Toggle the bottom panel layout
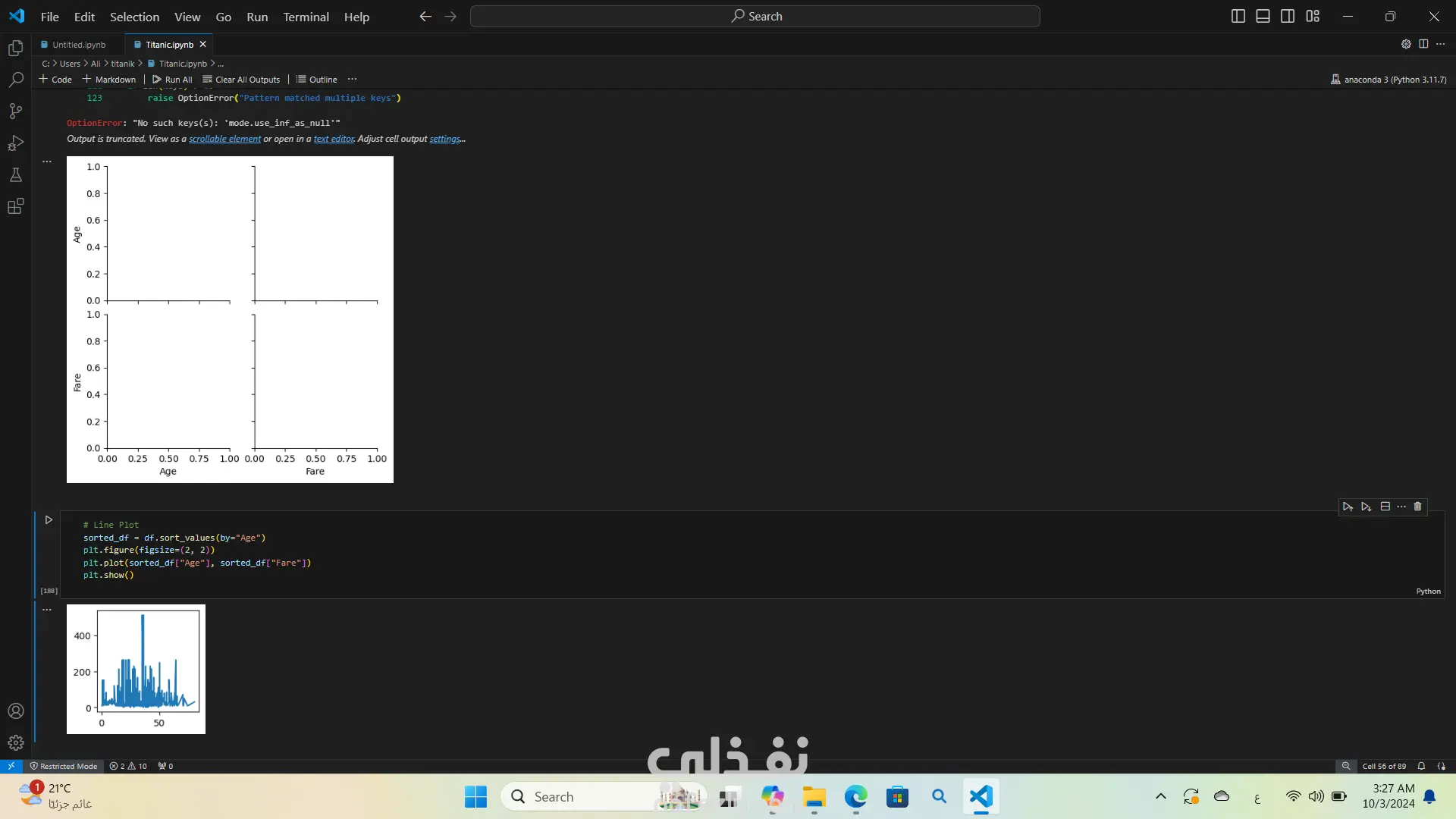1456x819 pixels. coord(1263,17)
